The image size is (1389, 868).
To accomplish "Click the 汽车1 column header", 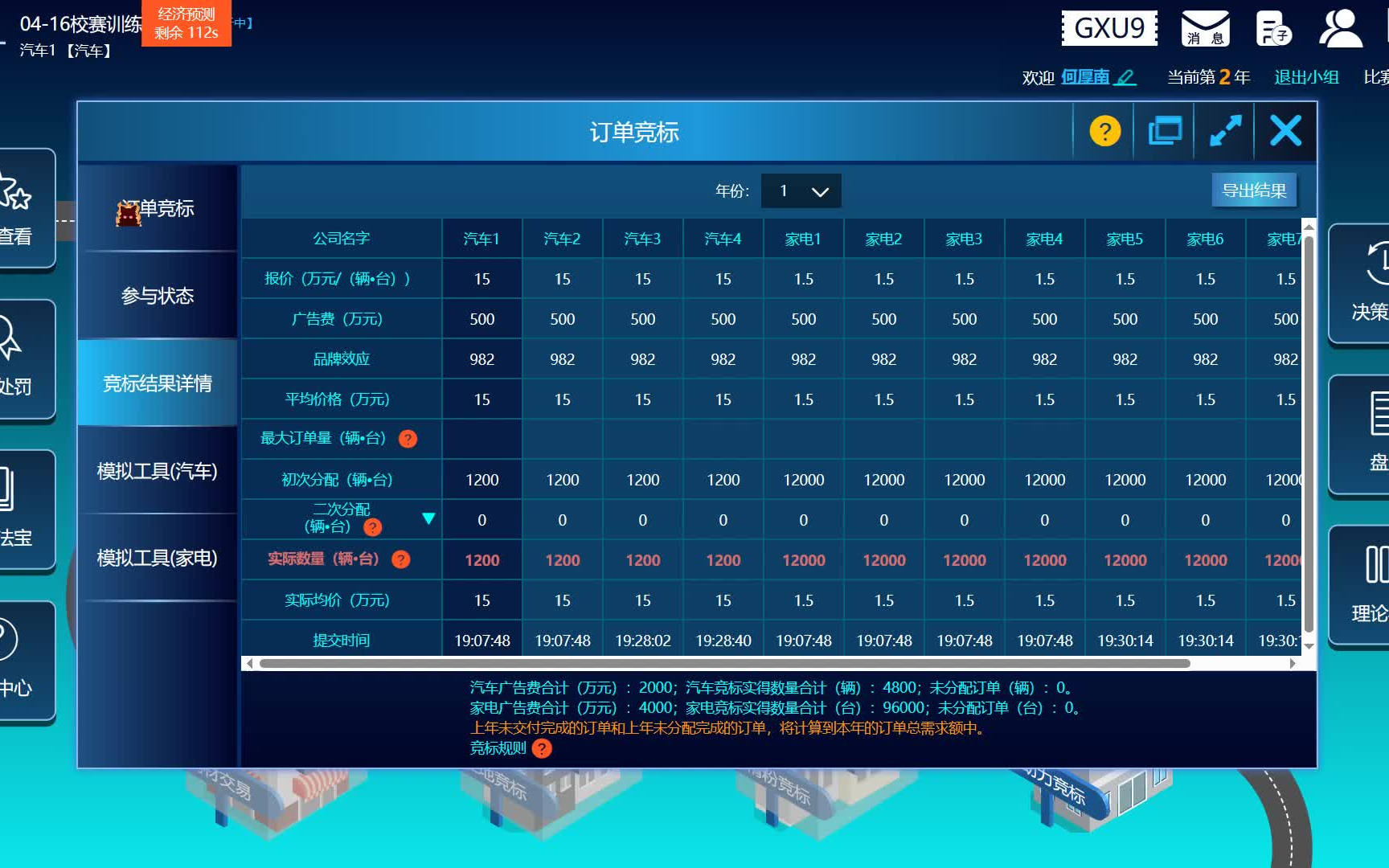I will tap(481, 239).
